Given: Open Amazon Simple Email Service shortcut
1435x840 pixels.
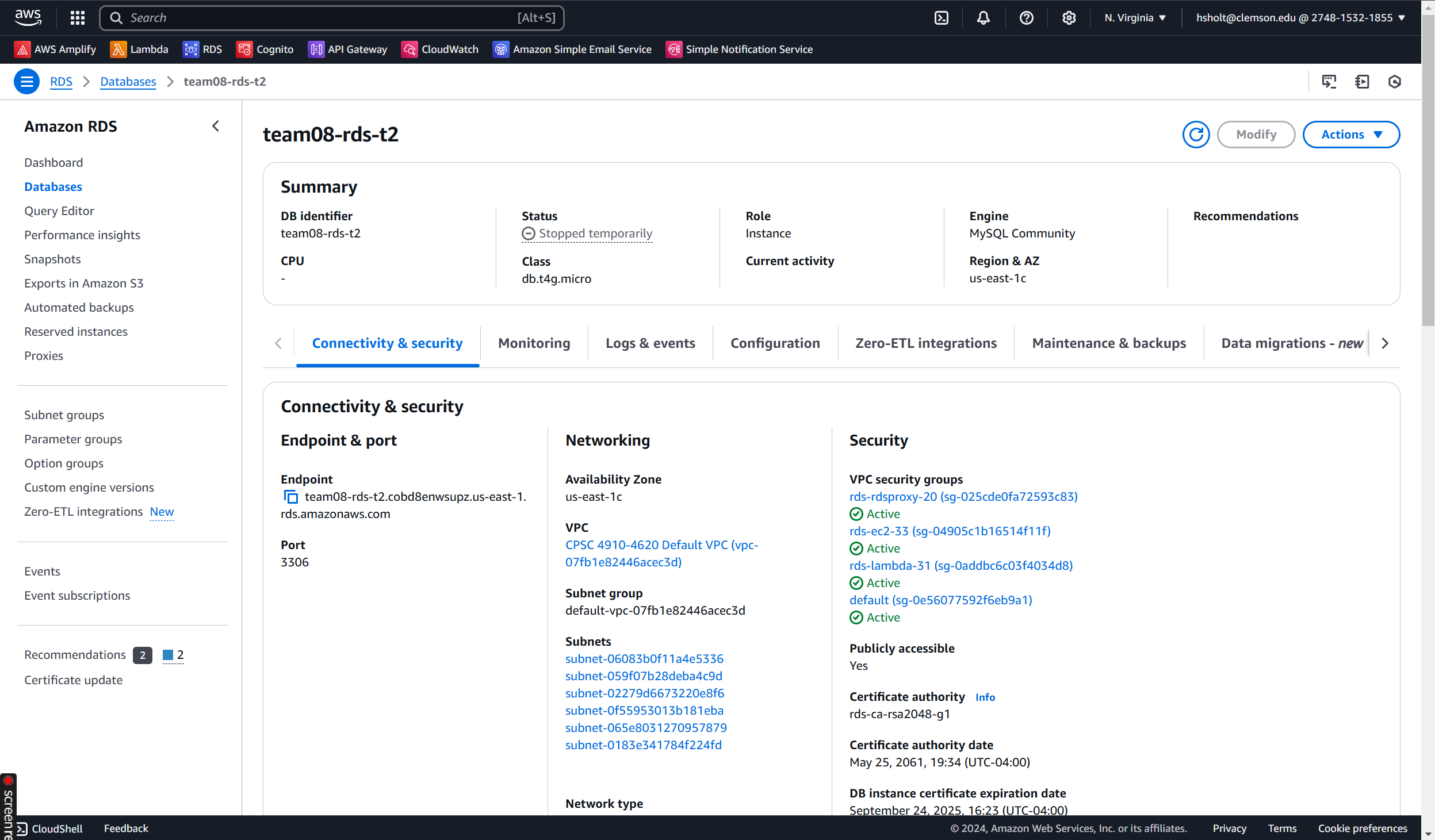Looking at the screenshot, I should [572, 49].
